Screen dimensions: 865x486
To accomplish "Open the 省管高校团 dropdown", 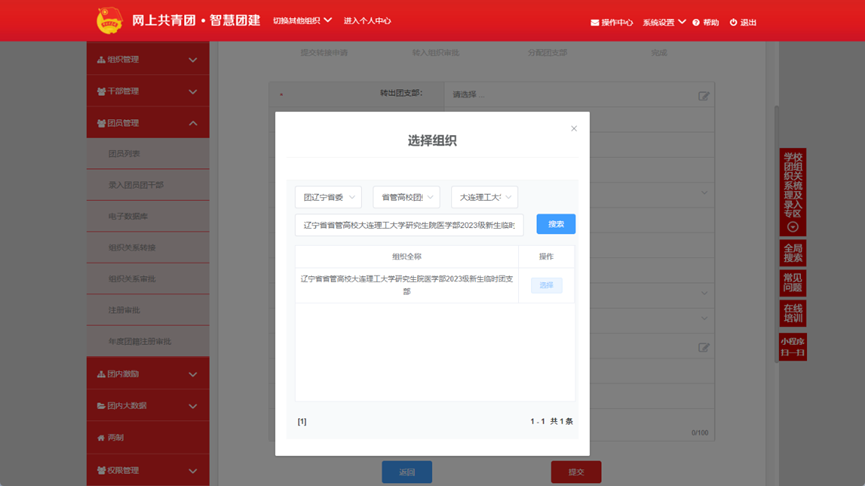I will (406, 197).
